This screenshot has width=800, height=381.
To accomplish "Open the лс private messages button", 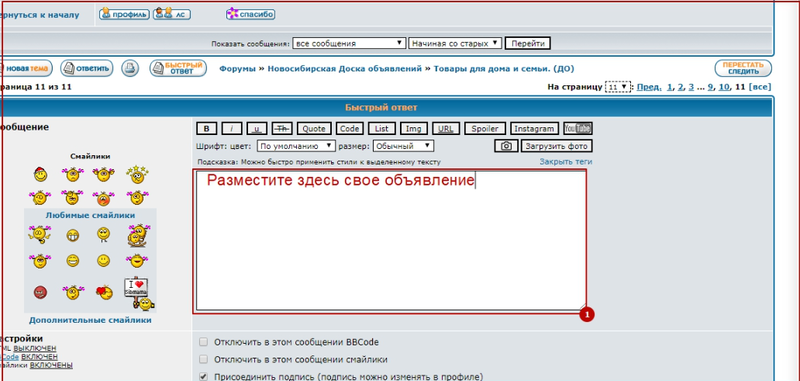I will point(172,14).
